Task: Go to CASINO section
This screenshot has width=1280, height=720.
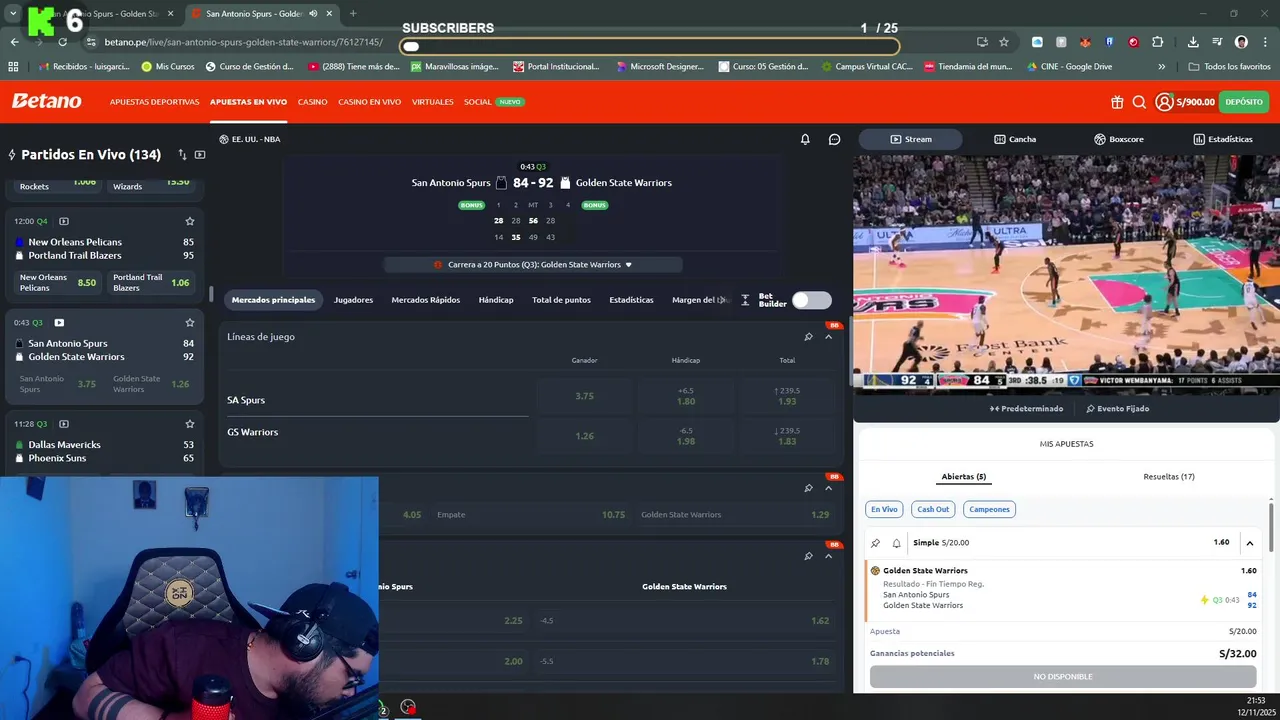Action: tap(312, 102)
